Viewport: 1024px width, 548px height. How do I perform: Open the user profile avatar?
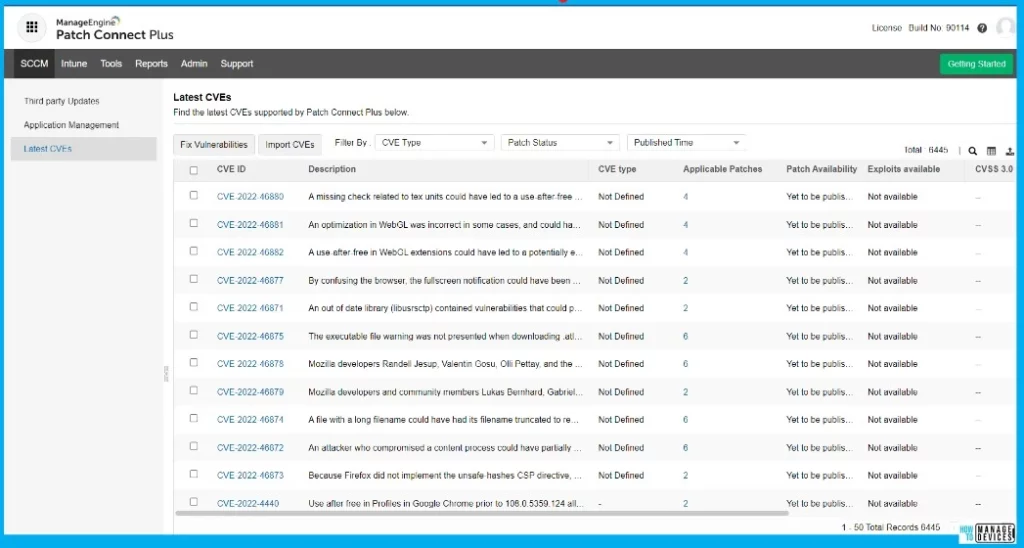pos(1006,27)
